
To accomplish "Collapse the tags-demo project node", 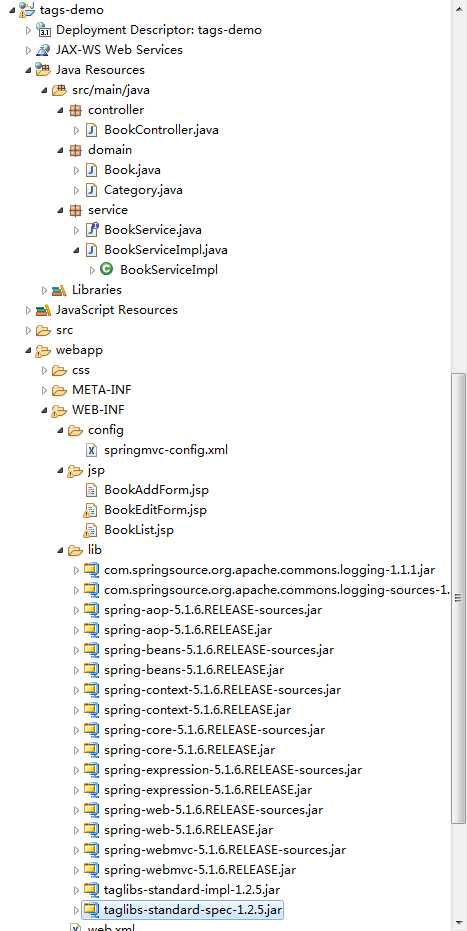I will [x=12, y=10].
